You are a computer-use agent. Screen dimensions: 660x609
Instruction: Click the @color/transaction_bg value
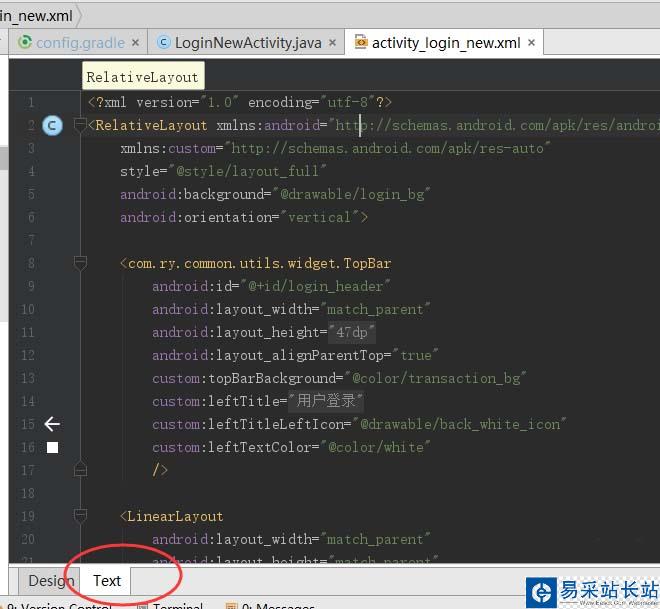click(x=436, y=378)
